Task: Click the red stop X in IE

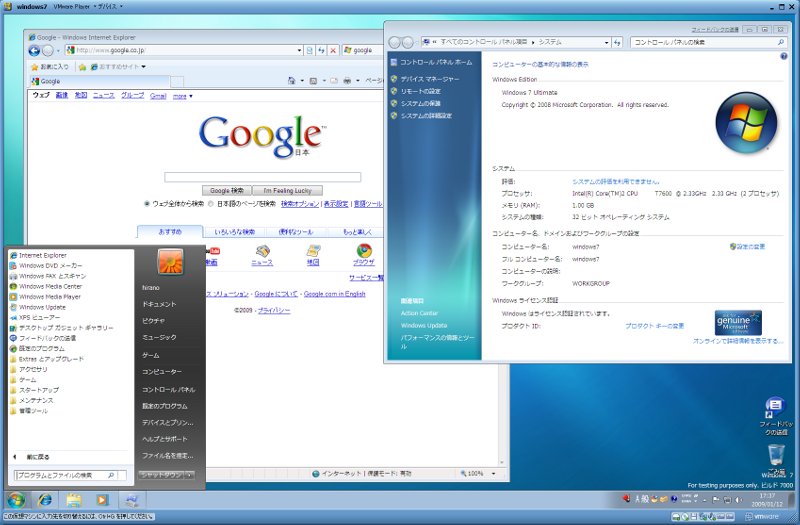Action: point(333,50)
